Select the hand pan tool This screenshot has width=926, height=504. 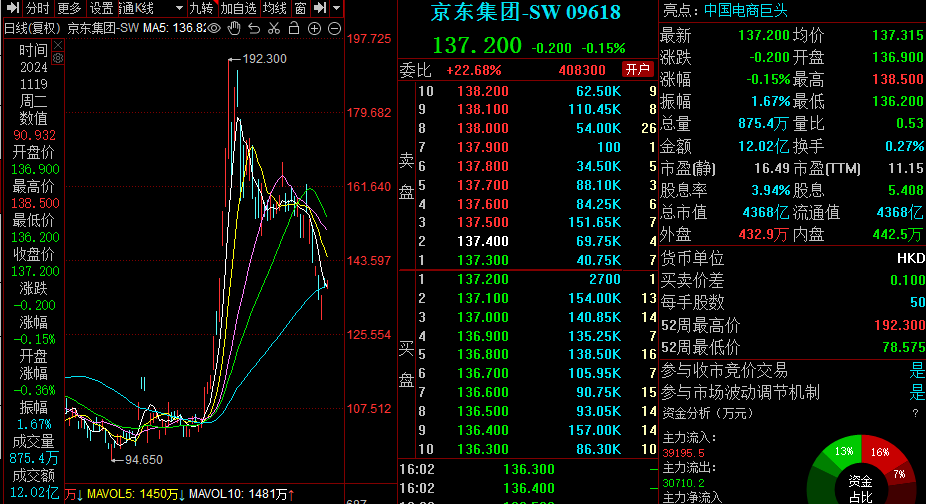[234, 28]
